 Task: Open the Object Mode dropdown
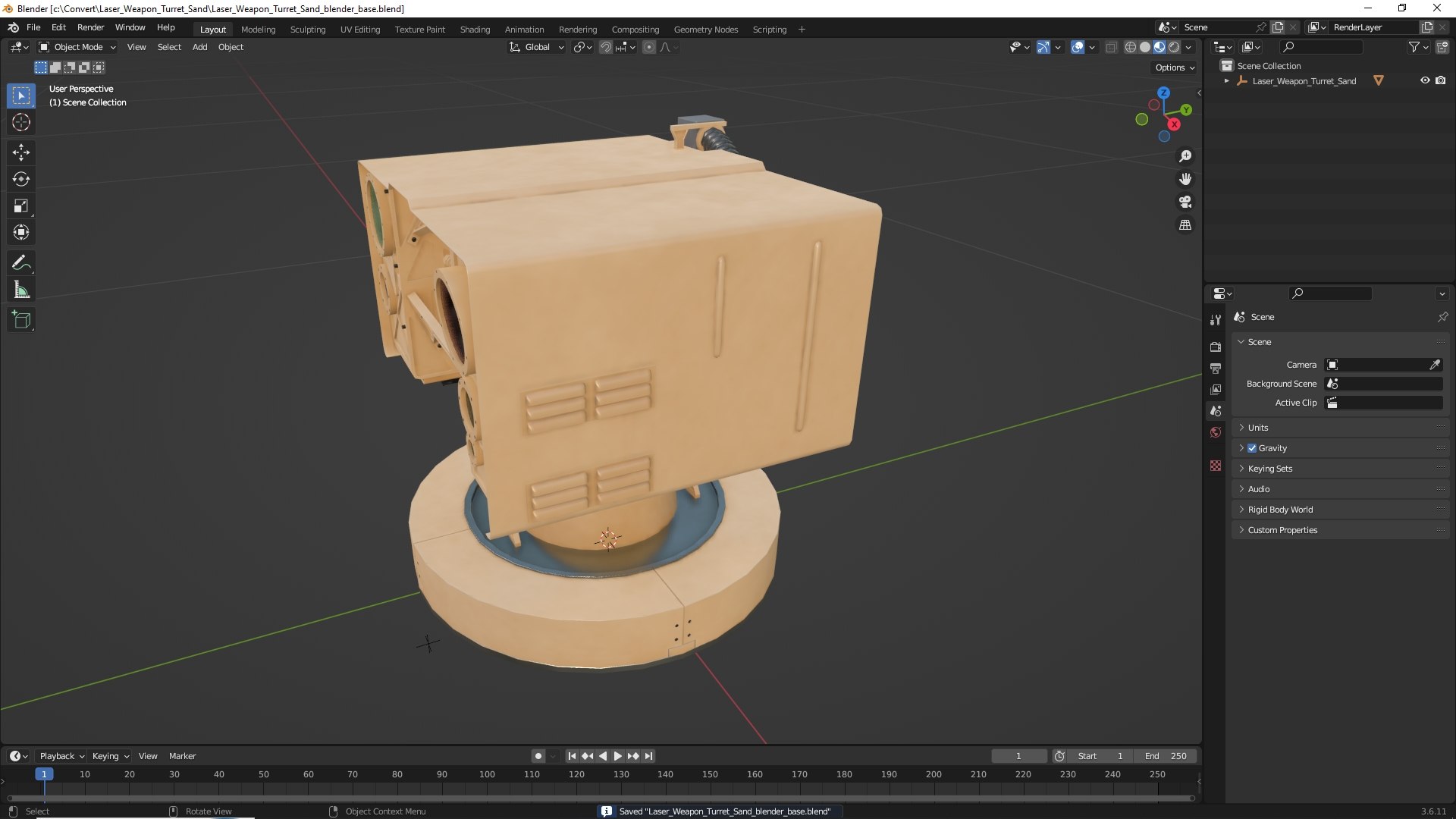pos(77,47)
